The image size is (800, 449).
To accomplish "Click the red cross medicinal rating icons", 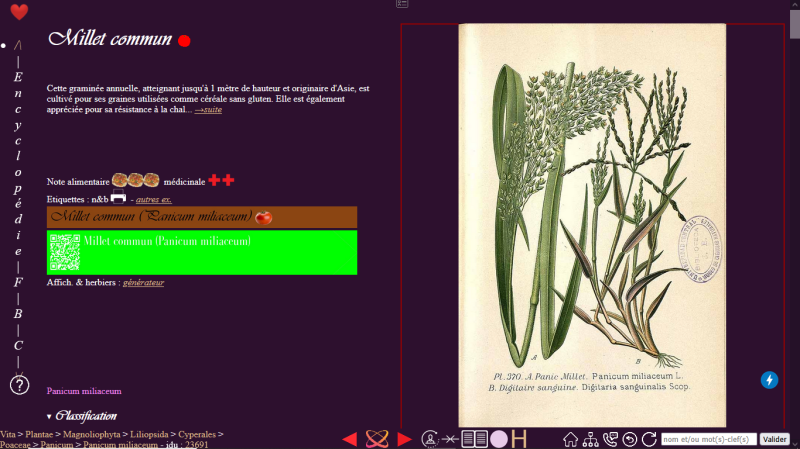I will (221, 180).
